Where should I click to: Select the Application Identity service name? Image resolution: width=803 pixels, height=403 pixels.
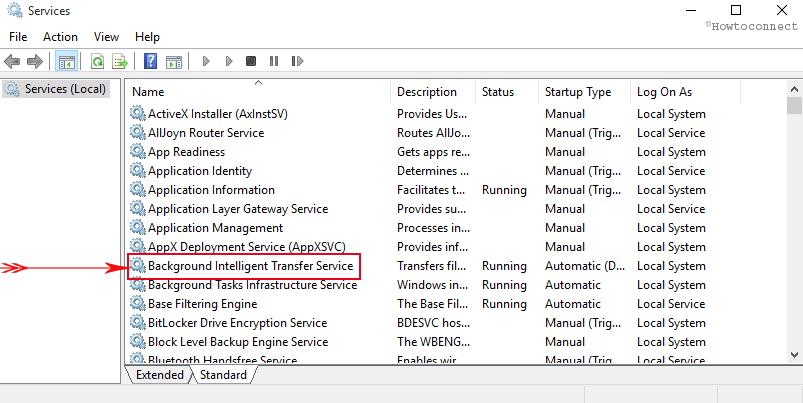coord(200,171)
